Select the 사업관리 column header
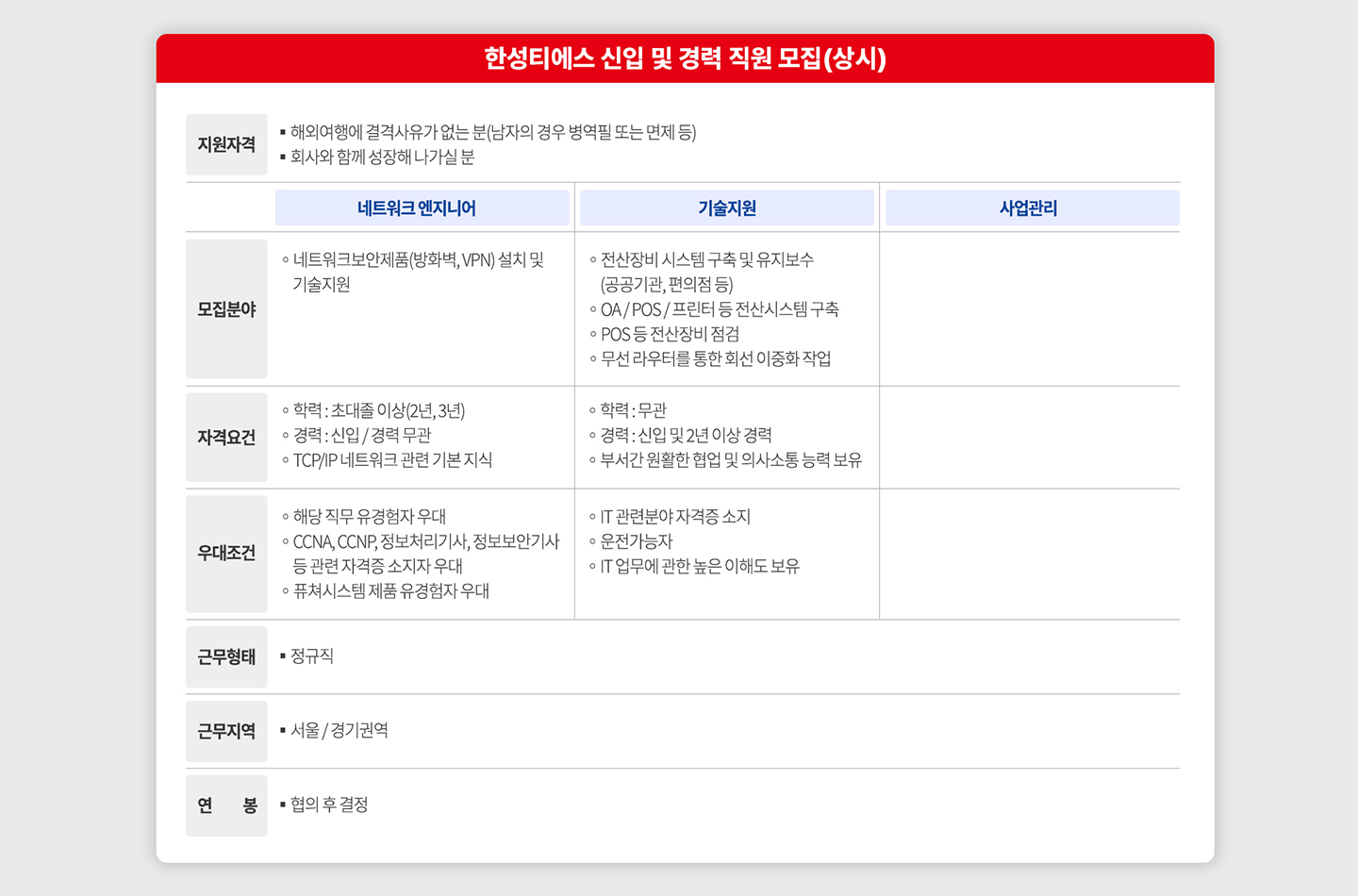This screenshot has height=896, width=1358. click(1032, 207)
